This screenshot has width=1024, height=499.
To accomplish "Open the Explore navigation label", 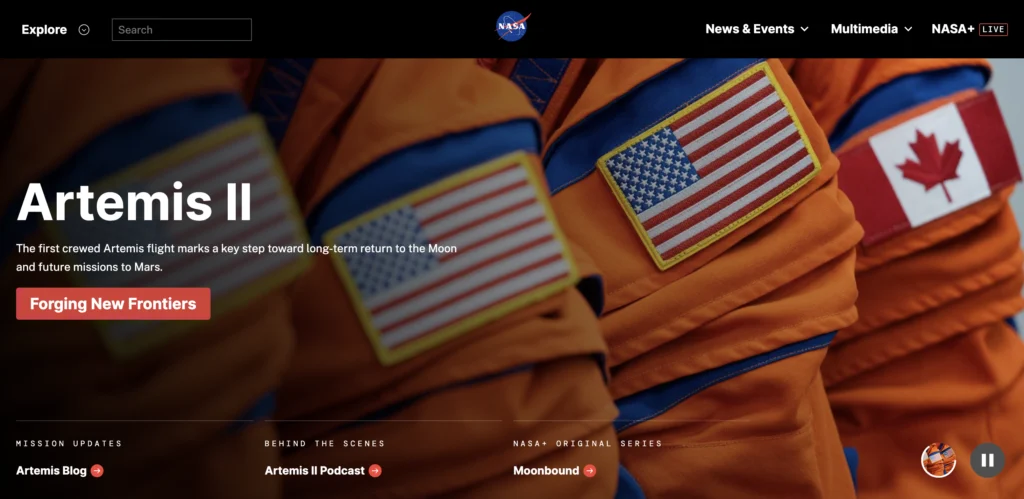I will [x=44, y=29].
